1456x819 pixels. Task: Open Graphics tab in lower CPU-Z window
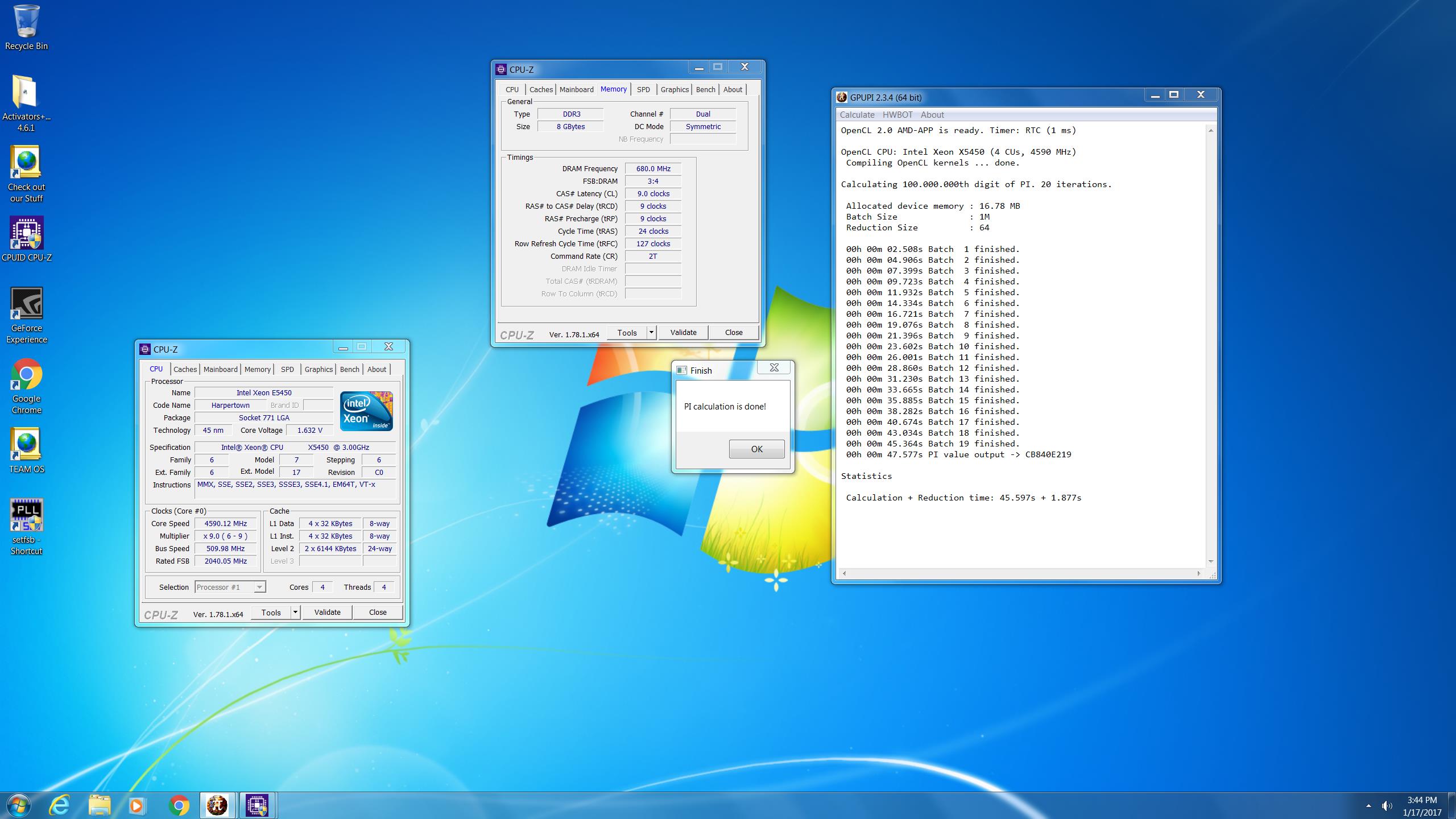[x=318, y=369]
